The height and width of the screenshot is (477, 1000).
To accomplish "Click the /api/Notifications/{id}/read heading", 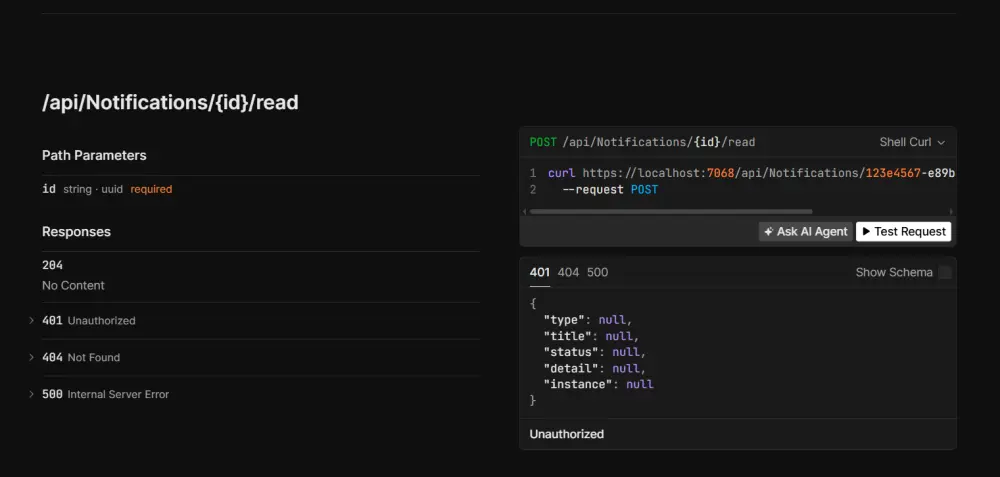I will pyautogui.click(x=170, y=103).
